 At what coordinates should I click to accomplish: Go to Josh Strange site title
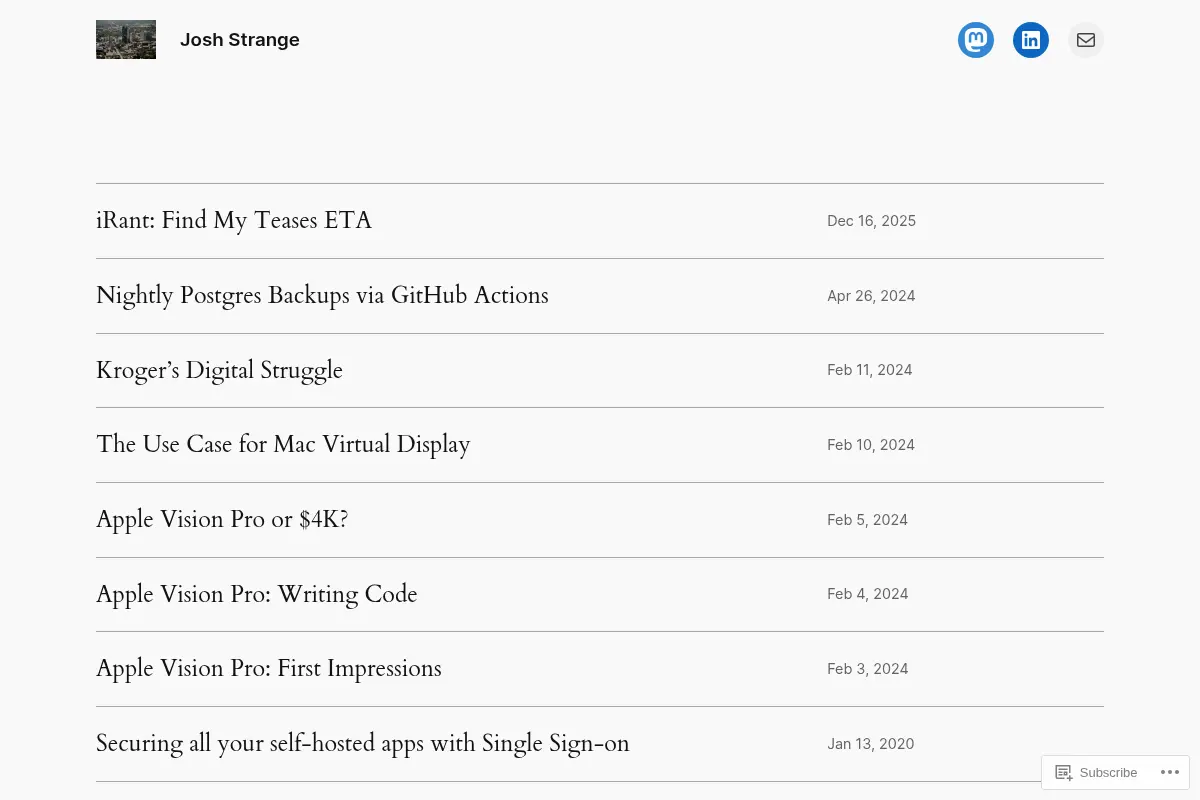tap(240, 40)
